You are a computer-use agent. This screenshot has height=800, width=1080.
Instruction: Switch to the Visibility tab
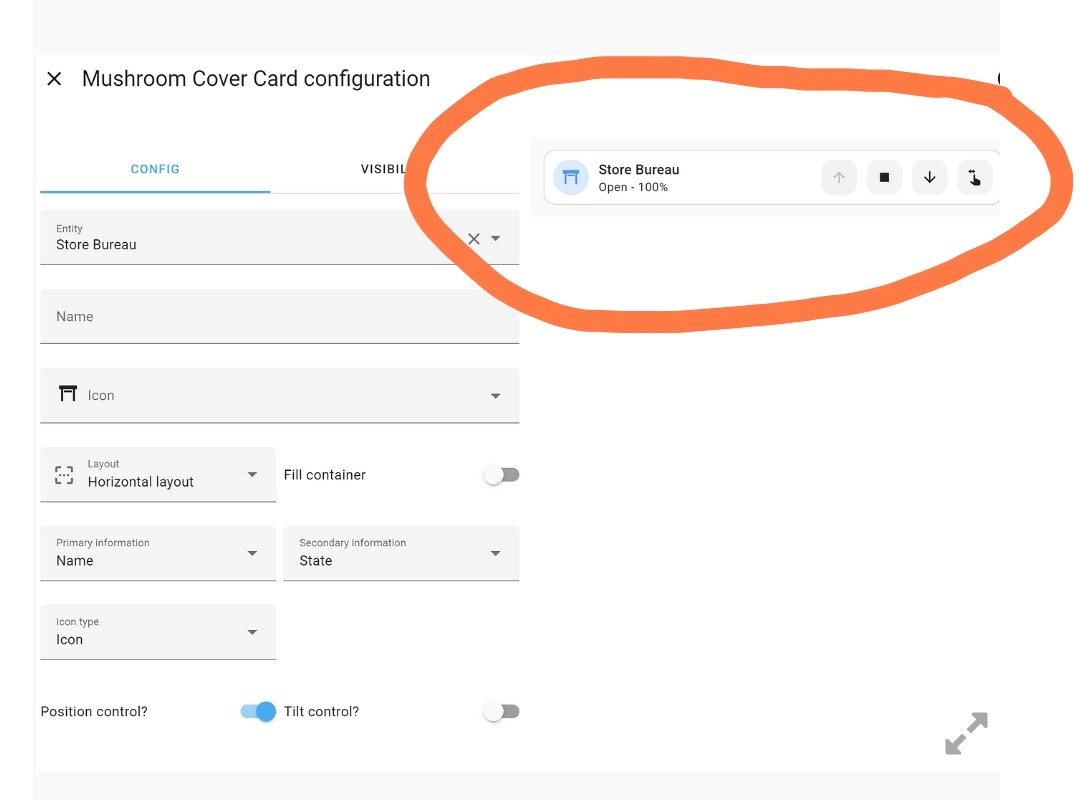tap(383, 169)
